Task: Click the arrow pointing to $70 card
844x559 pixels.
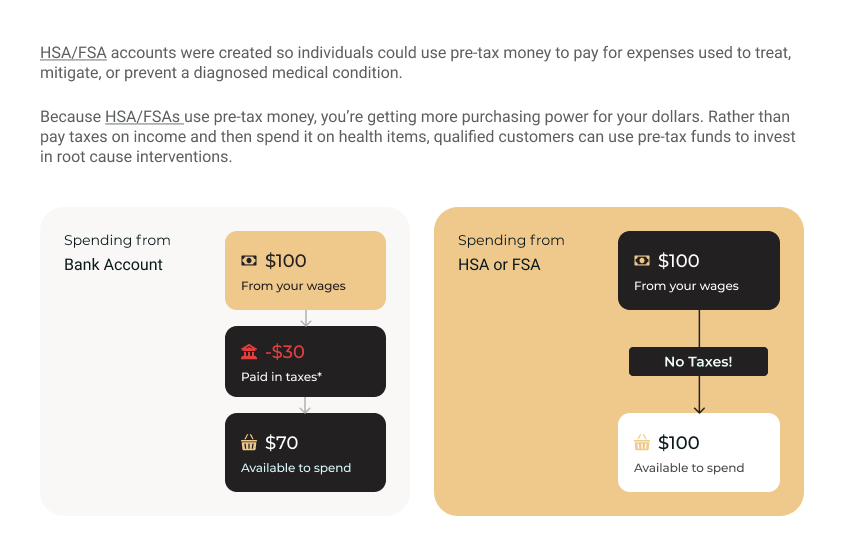Action: (x=305, y=405)
